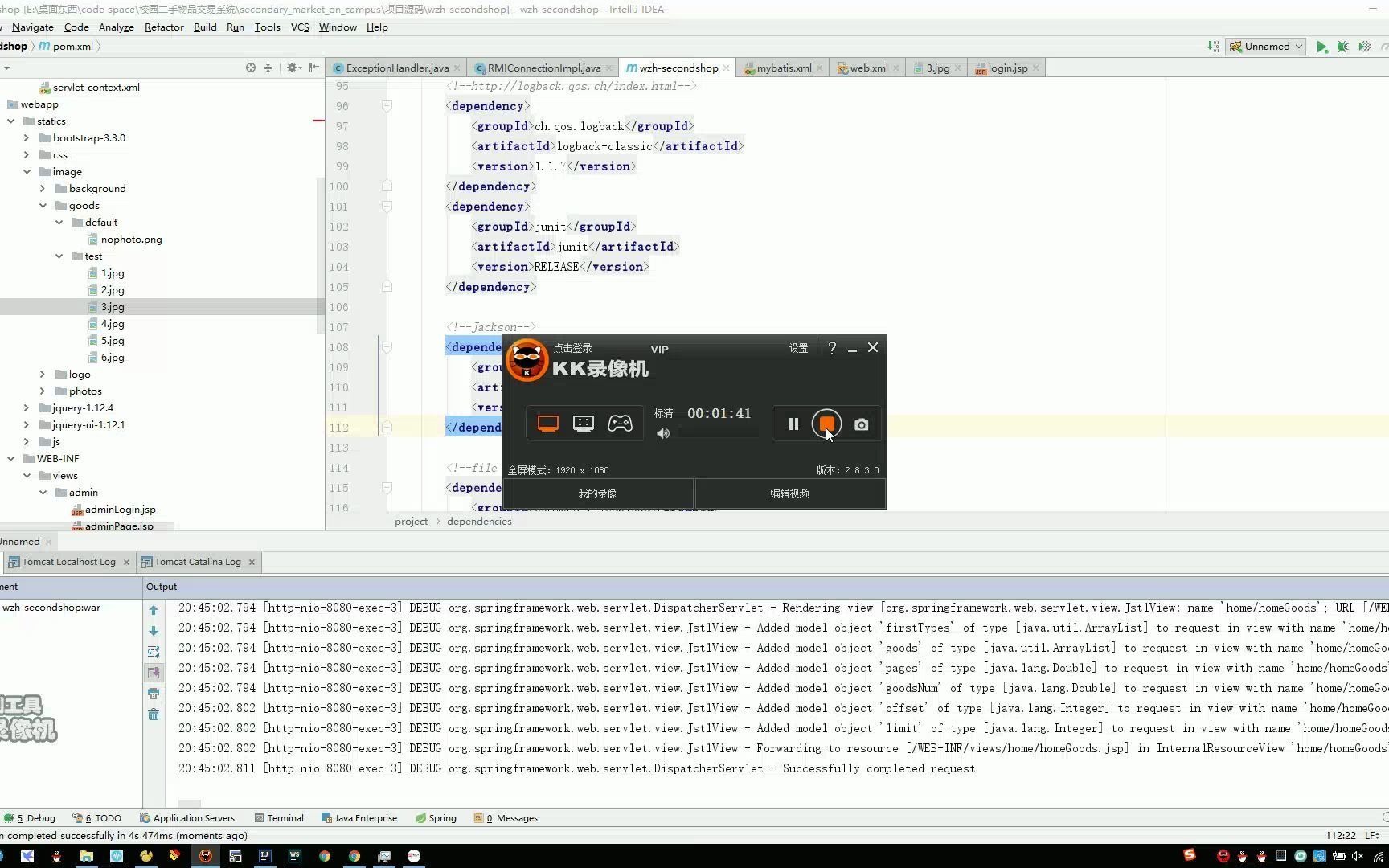Switch to mybatis.xml editor tab
This screenshot has width=1389, height=868.
click(x=784, y=68)
